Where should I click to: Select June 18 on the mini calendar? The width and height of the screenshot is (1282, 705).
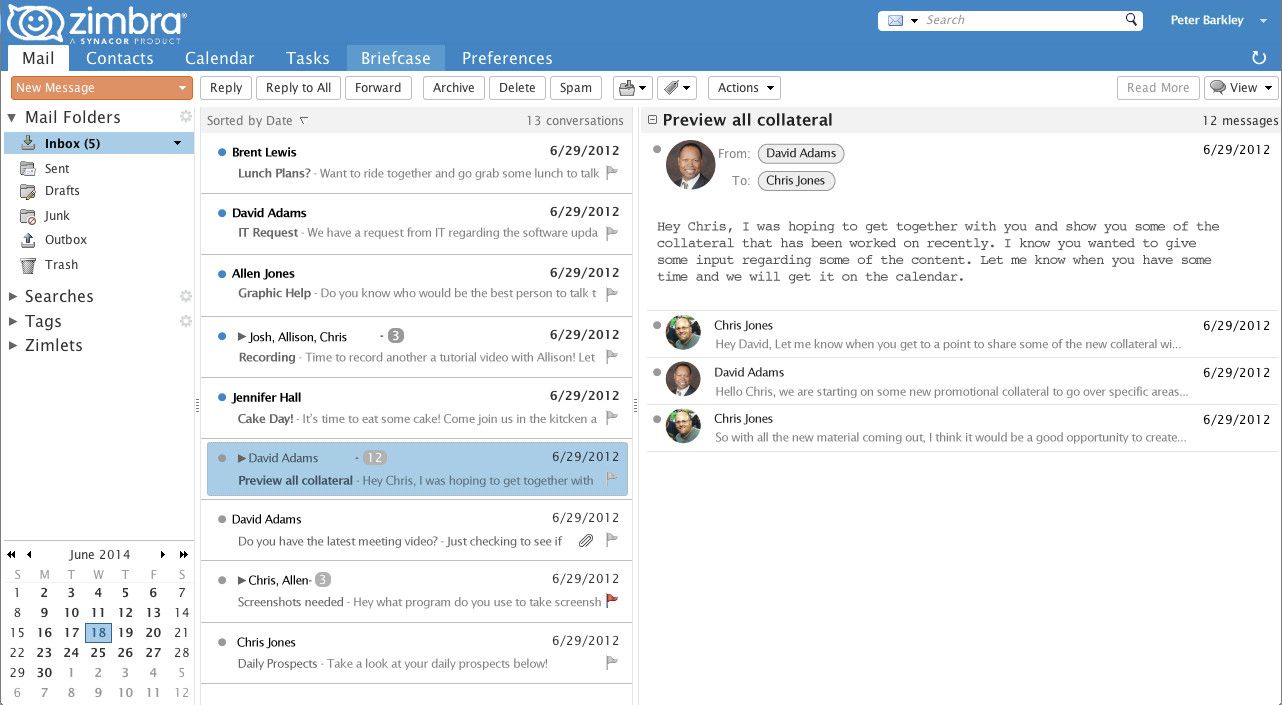click(98, 632)
